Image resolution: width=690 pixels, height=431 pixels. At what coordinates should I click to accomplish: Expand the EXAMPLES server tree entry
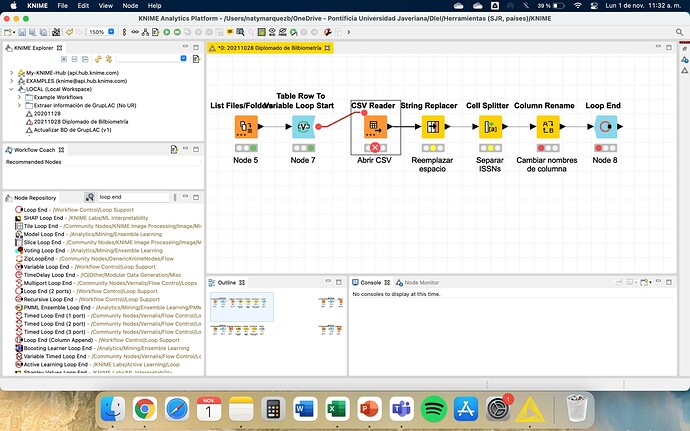(12, 81)
